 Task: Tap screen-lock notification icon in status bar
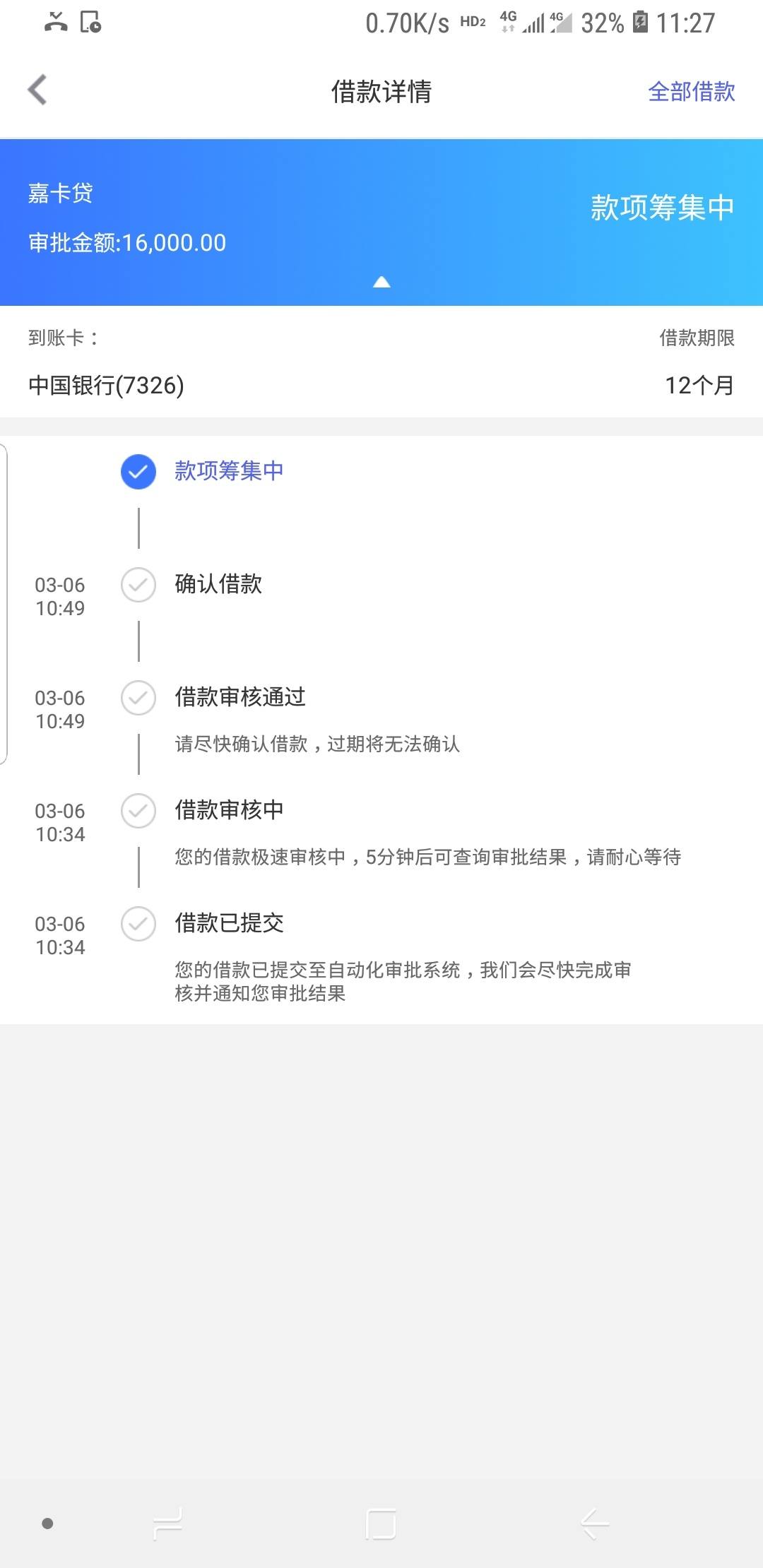90,23
